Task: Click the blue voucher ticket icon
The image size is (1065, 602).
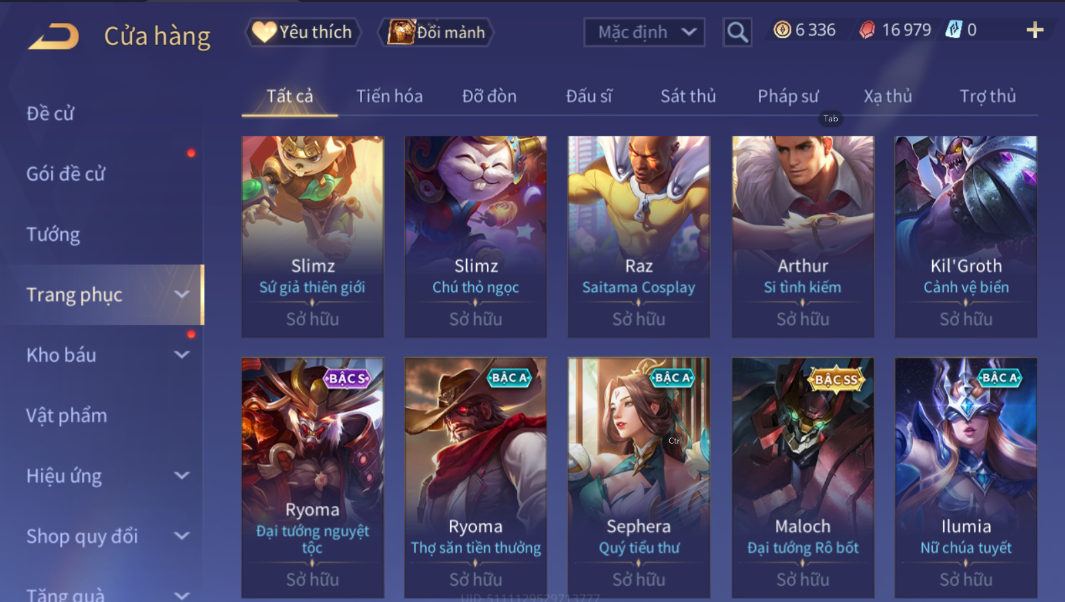Action: (x=954, y=30)
